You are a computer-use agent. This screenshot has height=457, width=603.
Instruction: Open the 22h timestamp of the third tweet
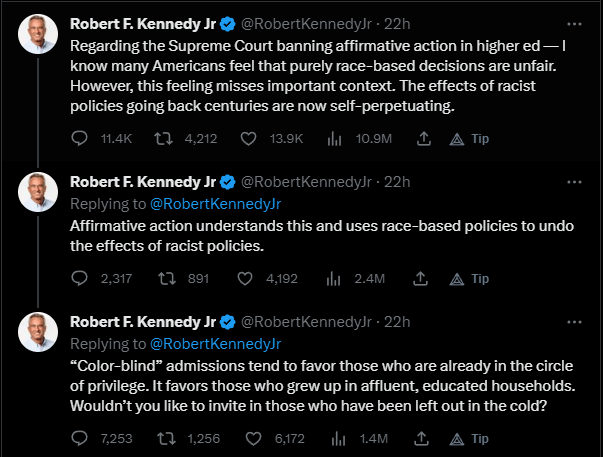[397, 321]
